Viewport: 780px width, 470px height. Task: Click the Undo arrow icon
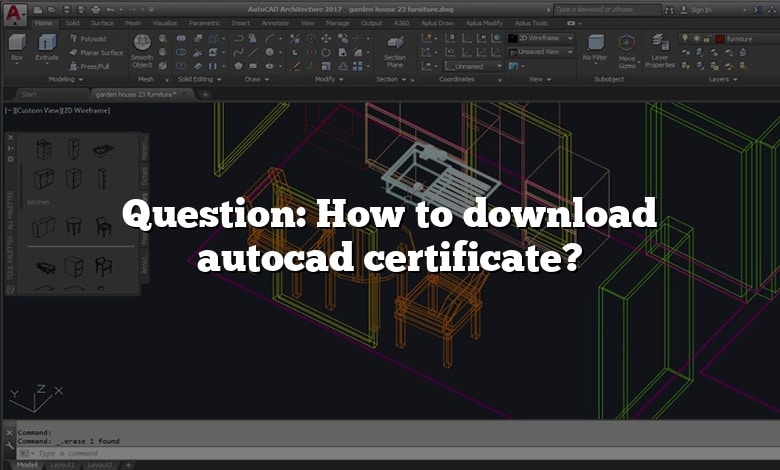[110, 9]
